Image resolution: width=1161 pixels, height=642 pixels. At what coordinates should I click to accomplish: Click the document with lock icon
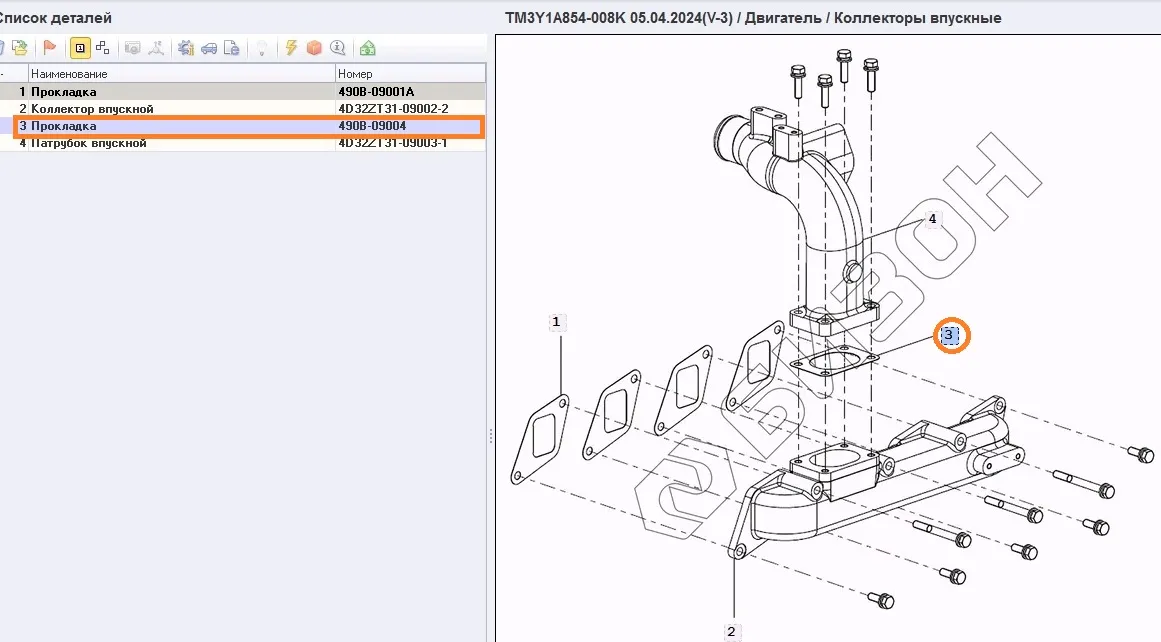[x=232, y=48]
